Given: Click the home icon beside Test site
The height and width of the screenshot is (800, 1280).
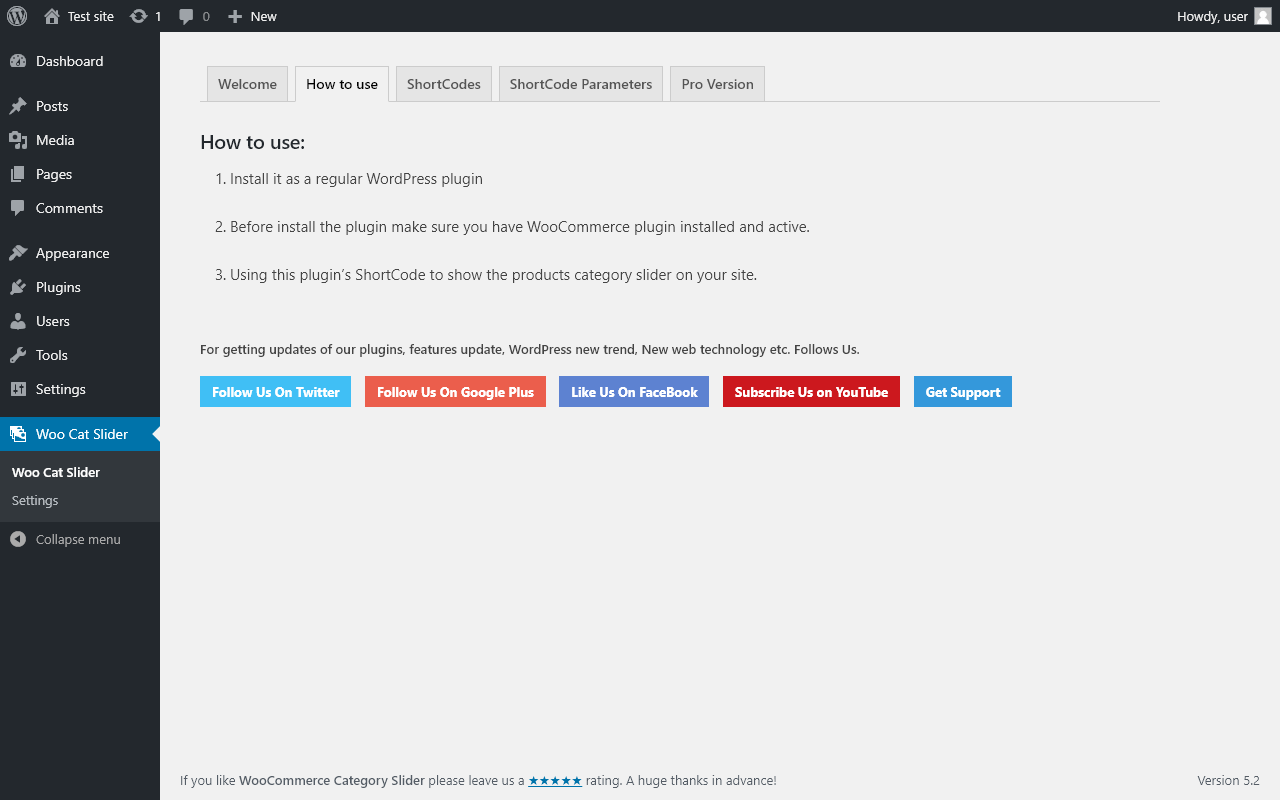Looking at the screenshot, I should click(x=52, y=16).
